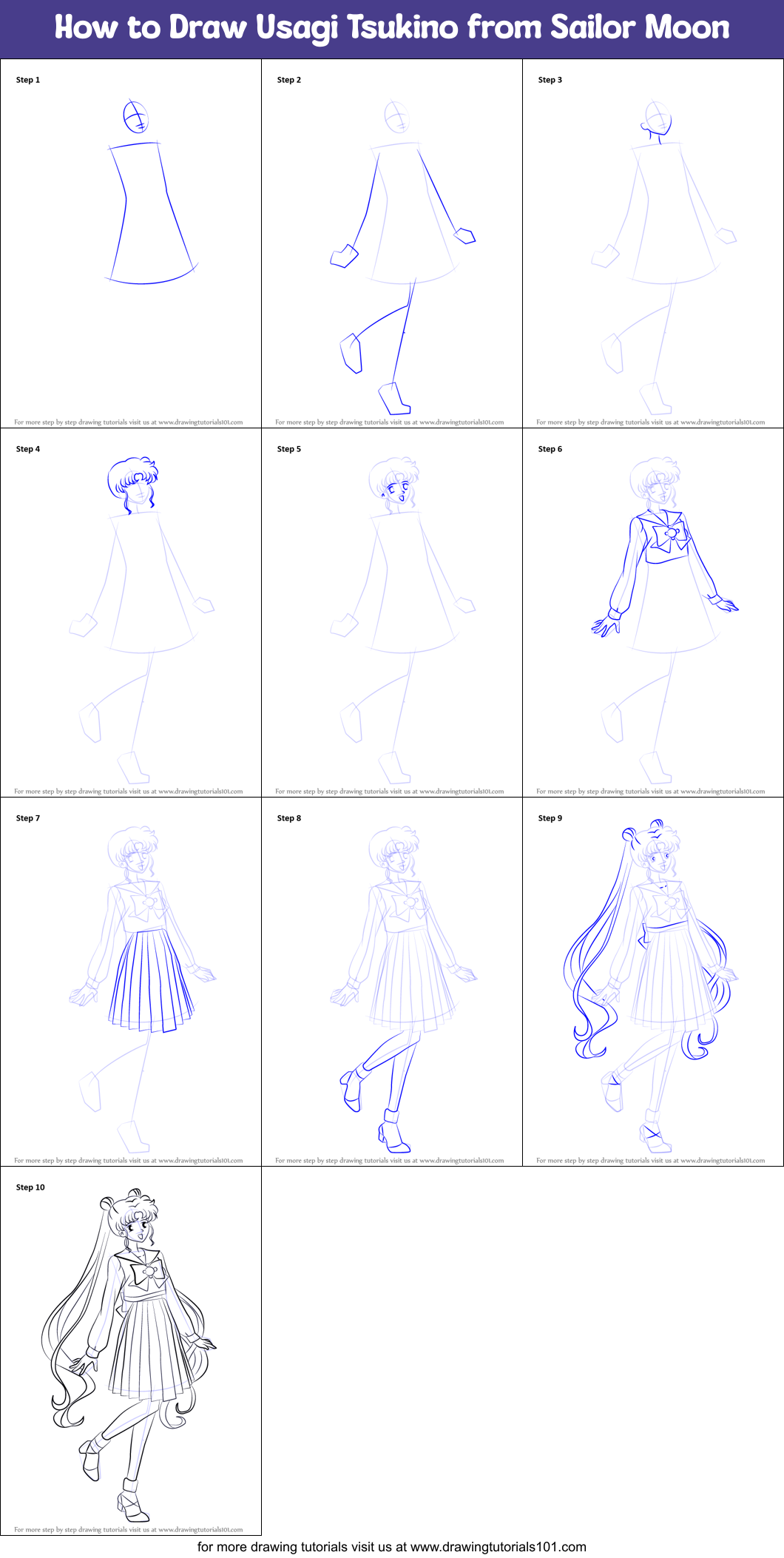Click the 'Step 4' label
The image size is (784, 1558).
coord(28,449)
